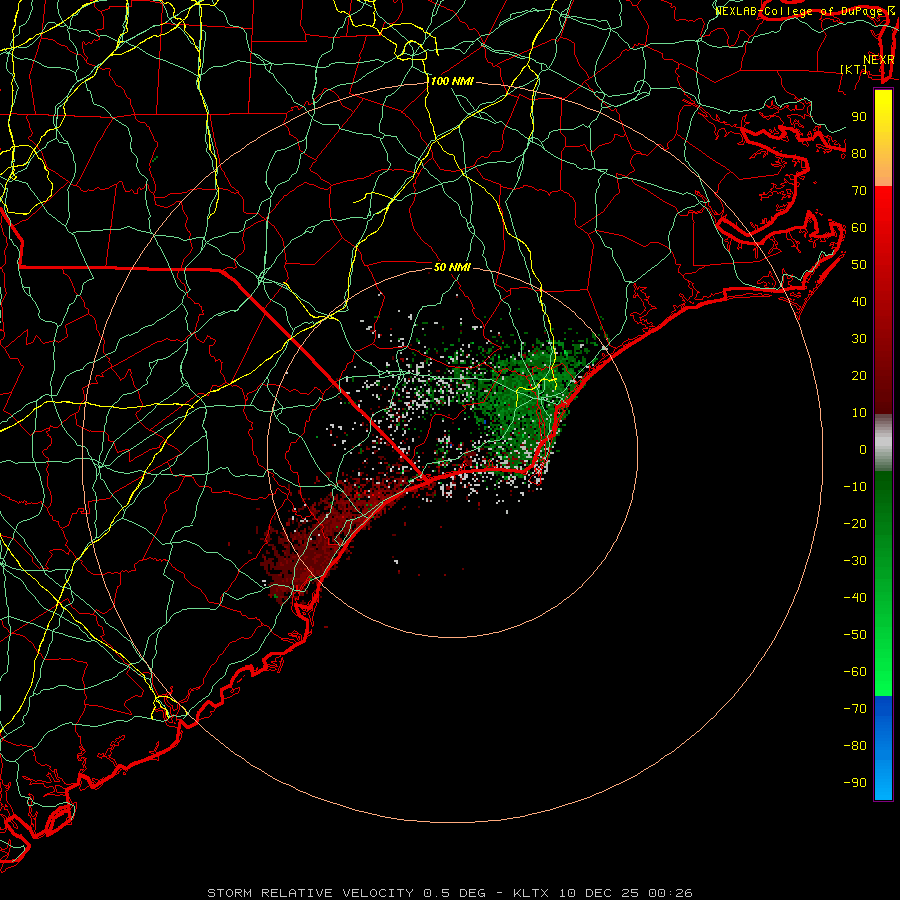Select the -80 value on velocity scale
This screenshot has width=900, height=900.
coord(855,746)
